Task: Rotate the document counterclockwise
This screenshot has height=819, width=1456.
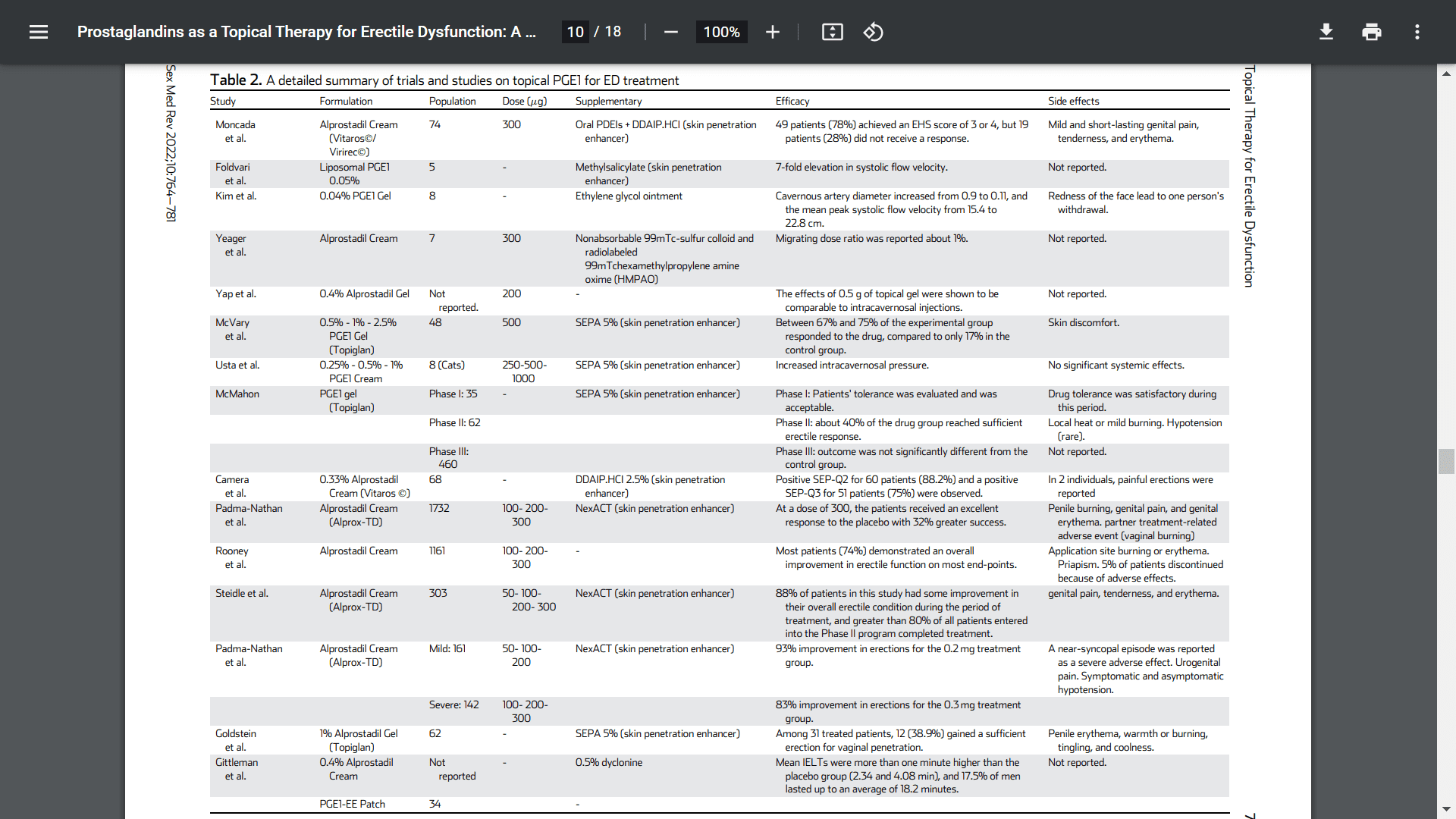Action: 873,32
